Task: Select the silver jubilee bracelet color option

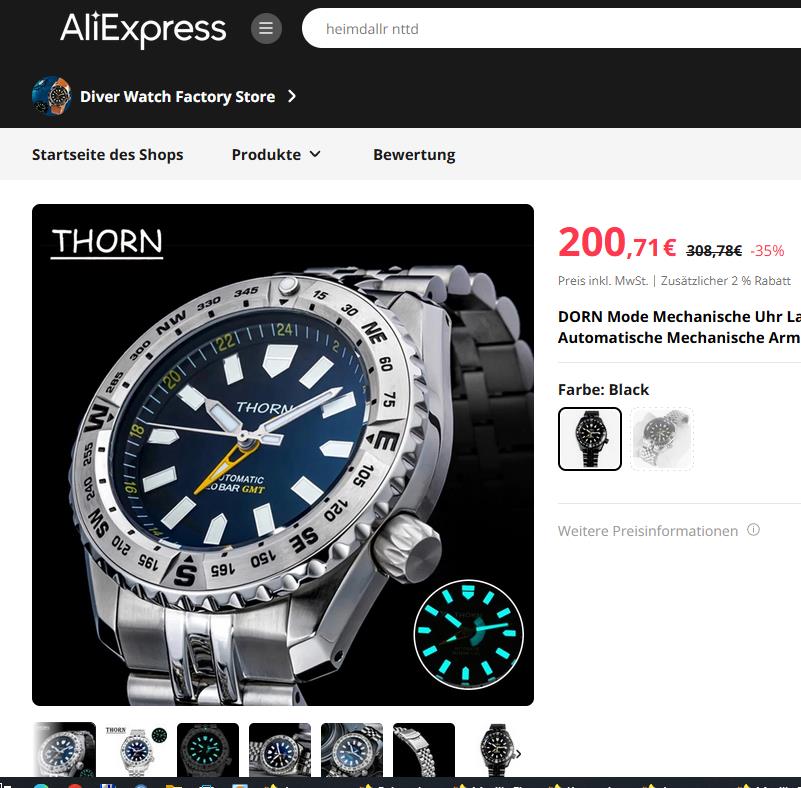Action: click(662, 439)
